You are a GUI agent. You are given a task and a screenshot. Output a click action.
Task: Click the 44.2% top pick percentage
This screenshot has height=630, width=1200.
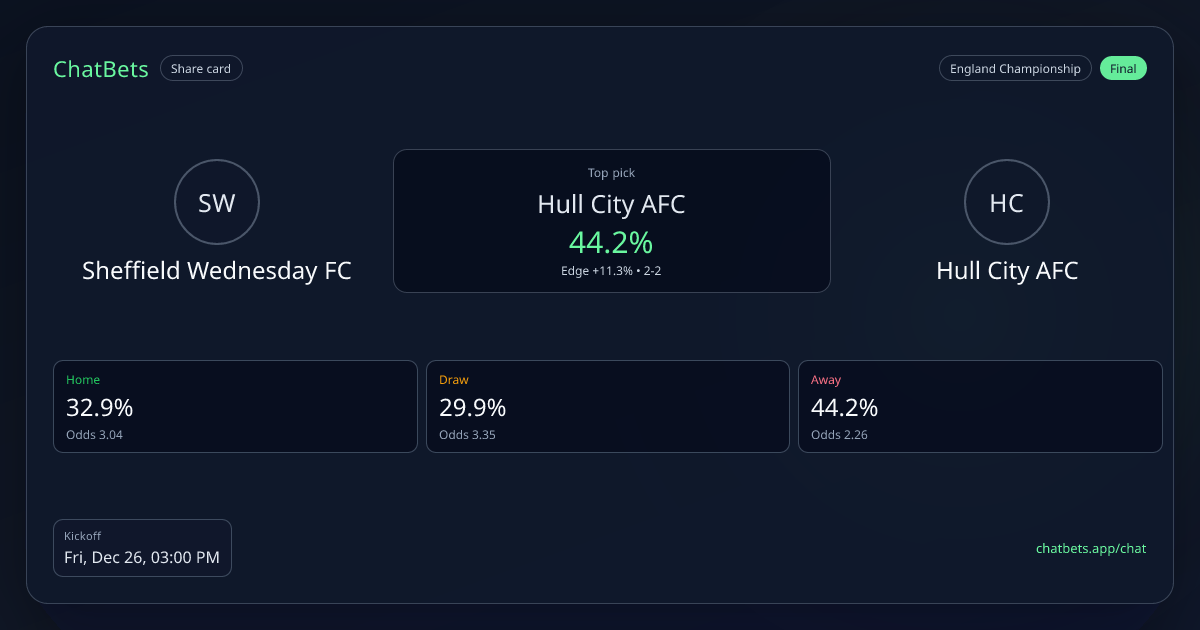coord(611,242)
